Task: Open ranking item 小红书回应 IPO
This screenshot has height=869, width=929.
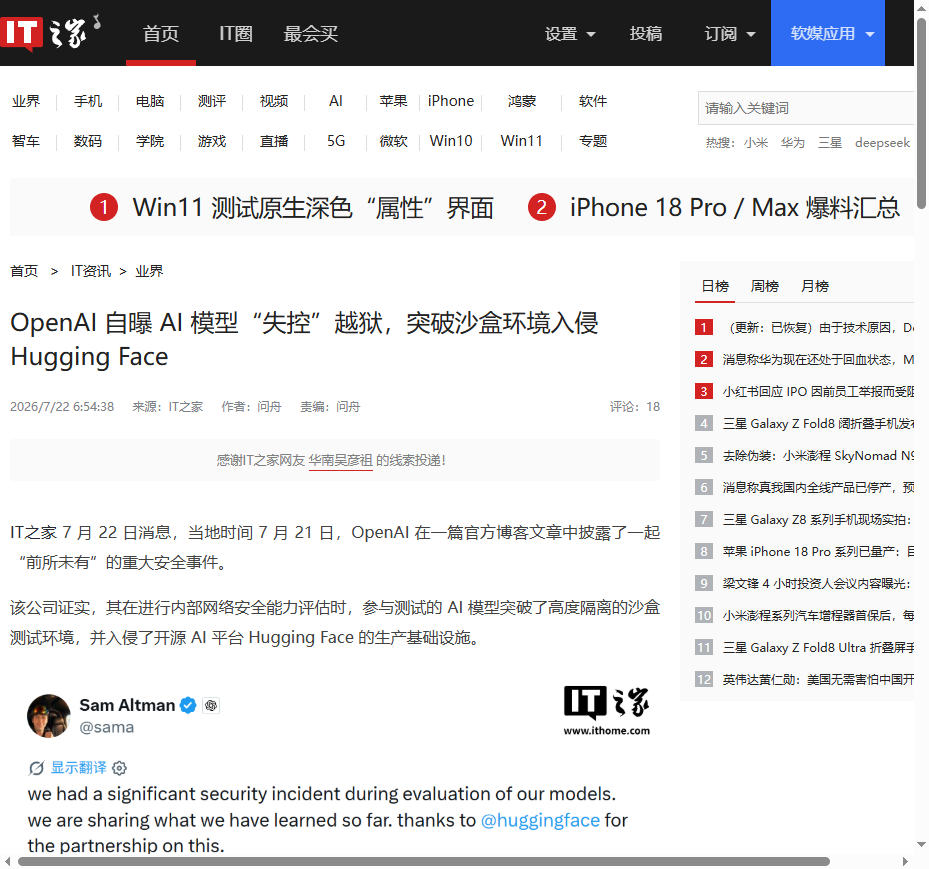Action: tap(818, 392)
